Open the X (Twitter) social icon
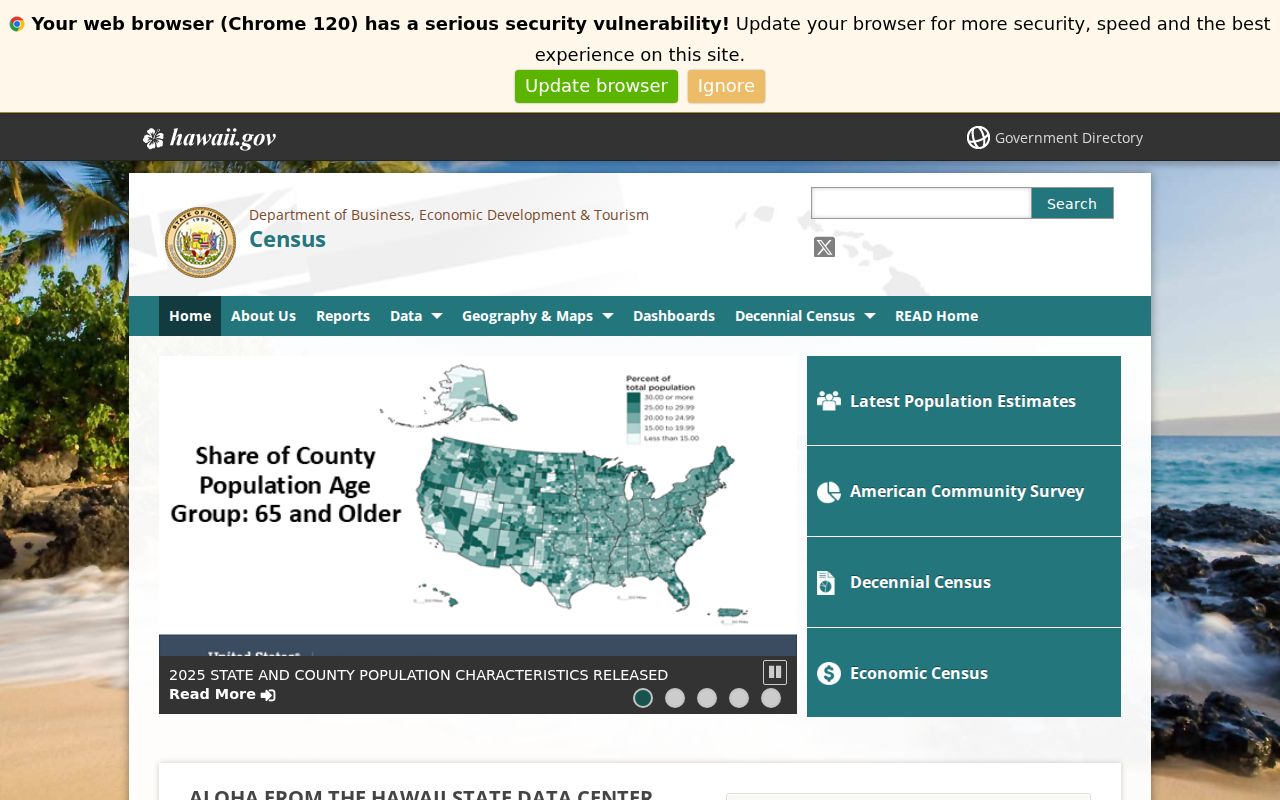Screen dimensions: 1280x800 [824, 247]
